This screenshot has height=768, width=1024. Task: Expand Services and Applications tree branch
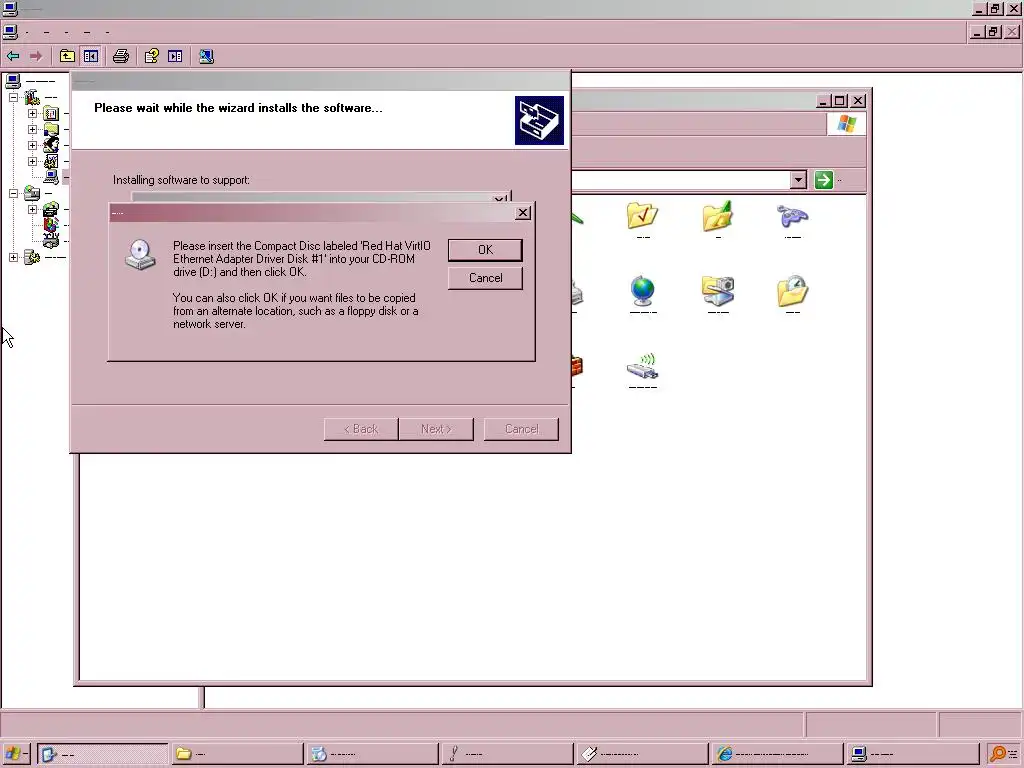tap(13, 257)
